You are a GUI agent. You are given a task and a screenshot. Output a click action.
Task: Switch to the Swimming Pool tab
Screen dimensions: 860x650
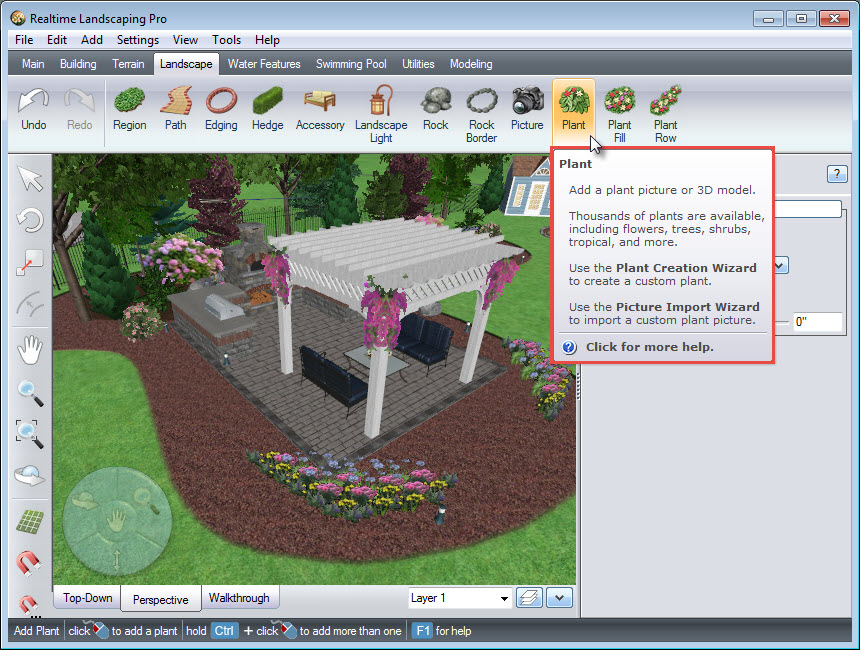tap(351, 64)
